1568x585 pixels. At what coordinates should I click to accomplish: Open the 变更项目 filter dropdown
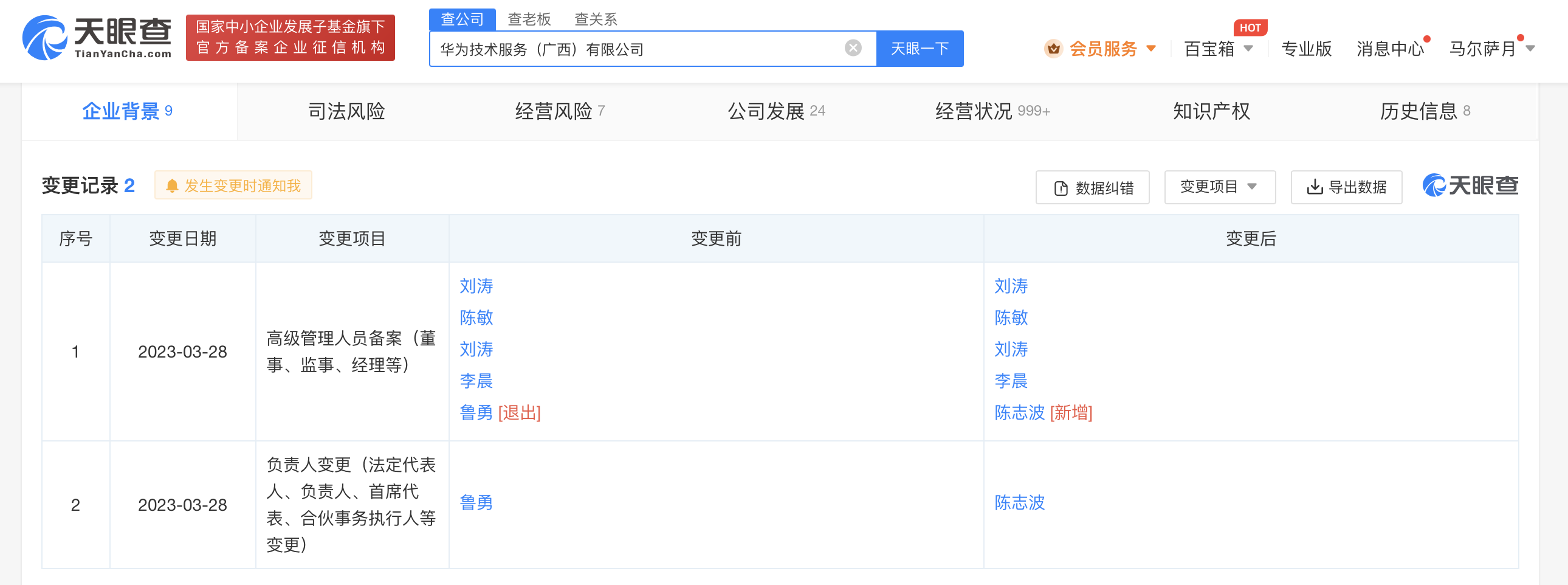[1220, 187]
